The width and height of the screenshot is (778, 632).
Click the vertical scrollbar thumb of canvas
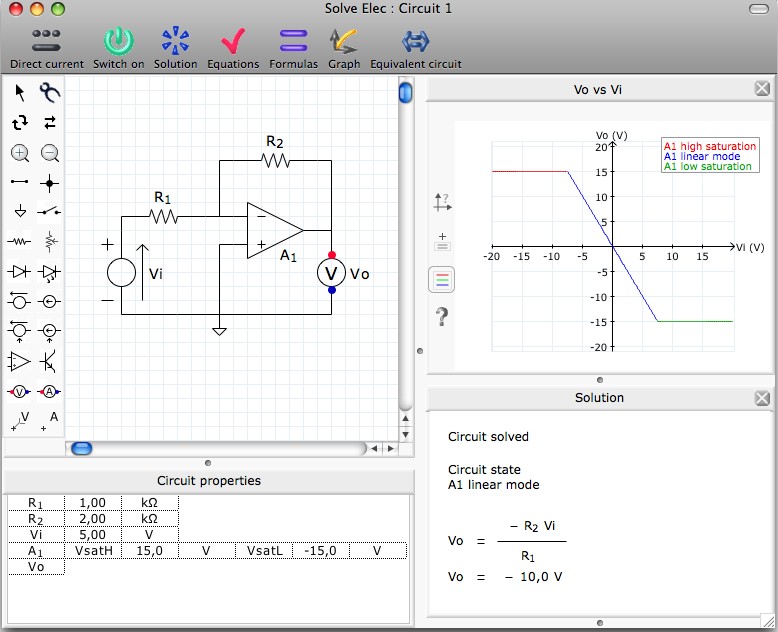click(x=405, y=92)
